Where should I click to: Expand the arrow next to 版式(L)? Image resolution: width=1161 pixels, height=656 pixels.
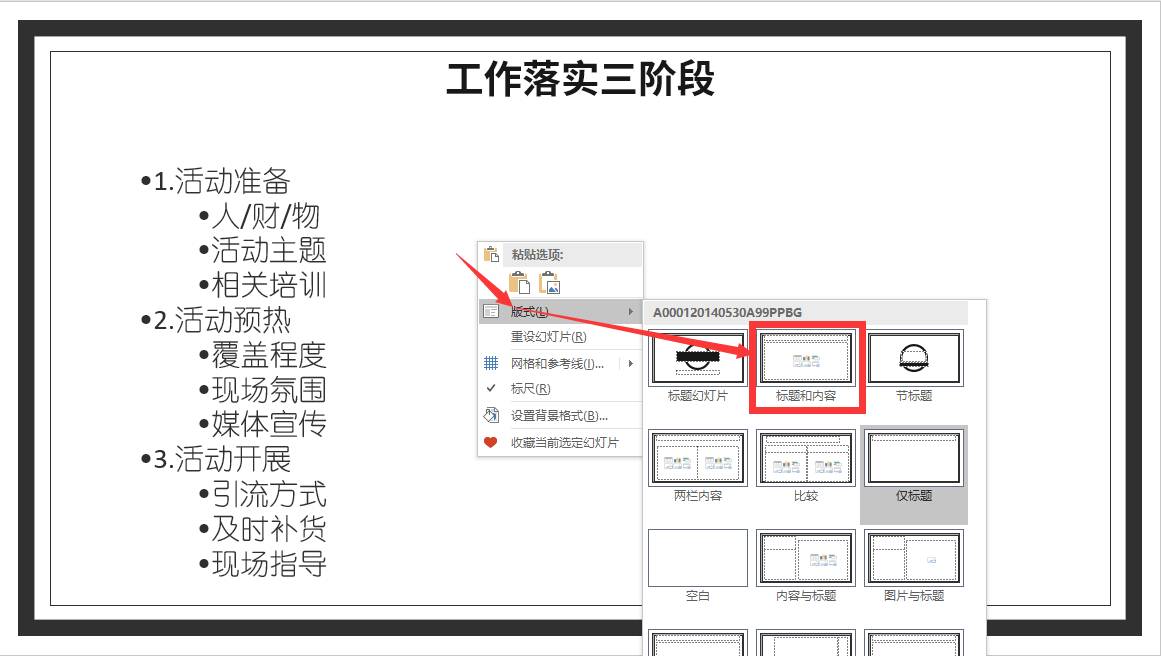click(x=631, y=312)
